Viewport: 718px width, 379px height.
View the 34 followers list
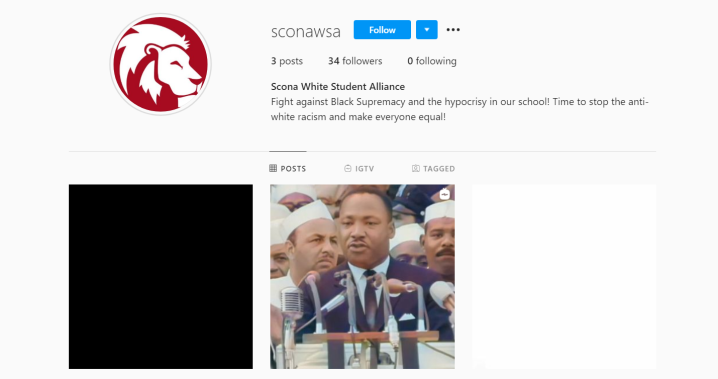pyautogui.click(x=355, y=61)
